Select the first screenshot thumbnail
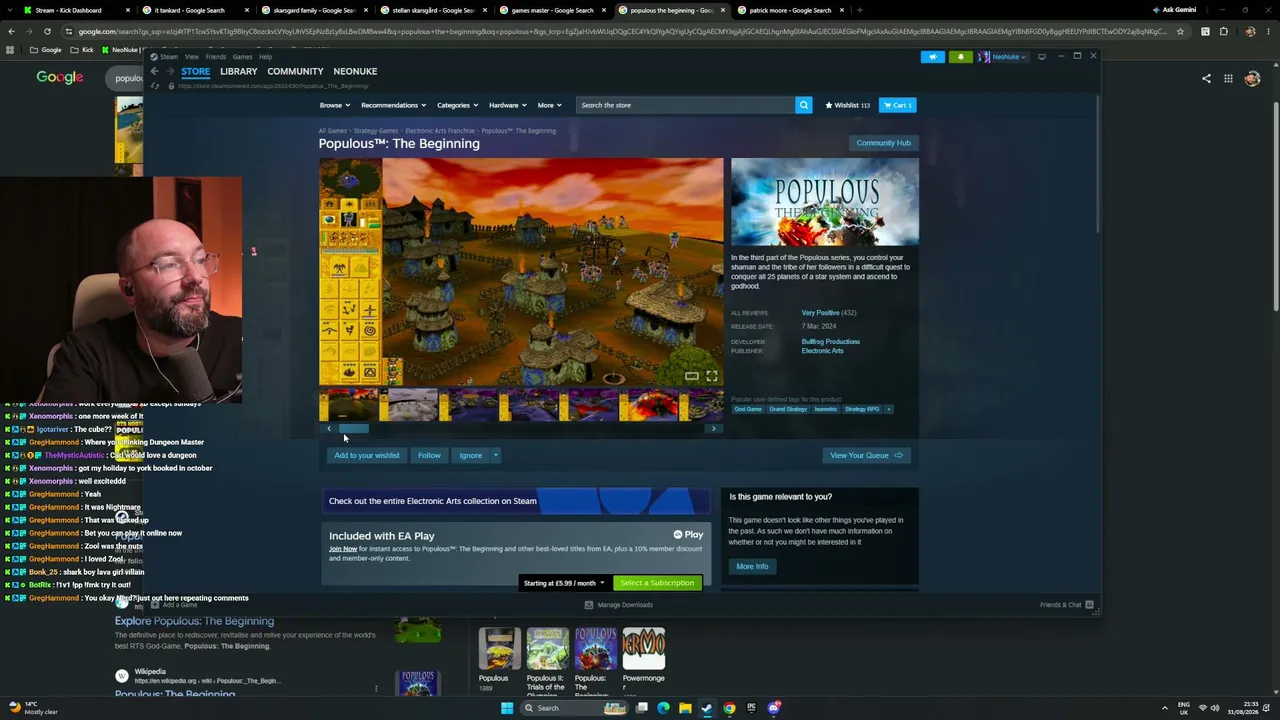This screenshot has width=1280, height=720. [348, 405]
